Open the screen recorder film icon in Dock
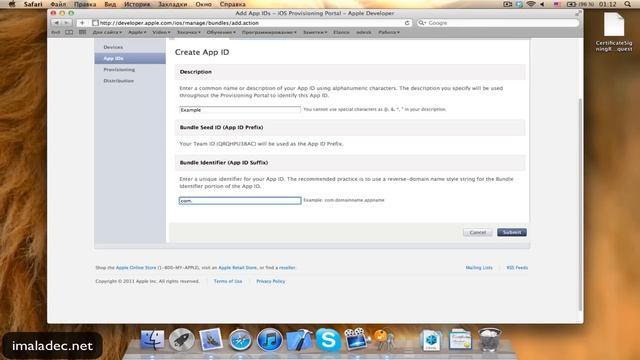This screenshot has width=640, height=360. click(x=356, y=339)
